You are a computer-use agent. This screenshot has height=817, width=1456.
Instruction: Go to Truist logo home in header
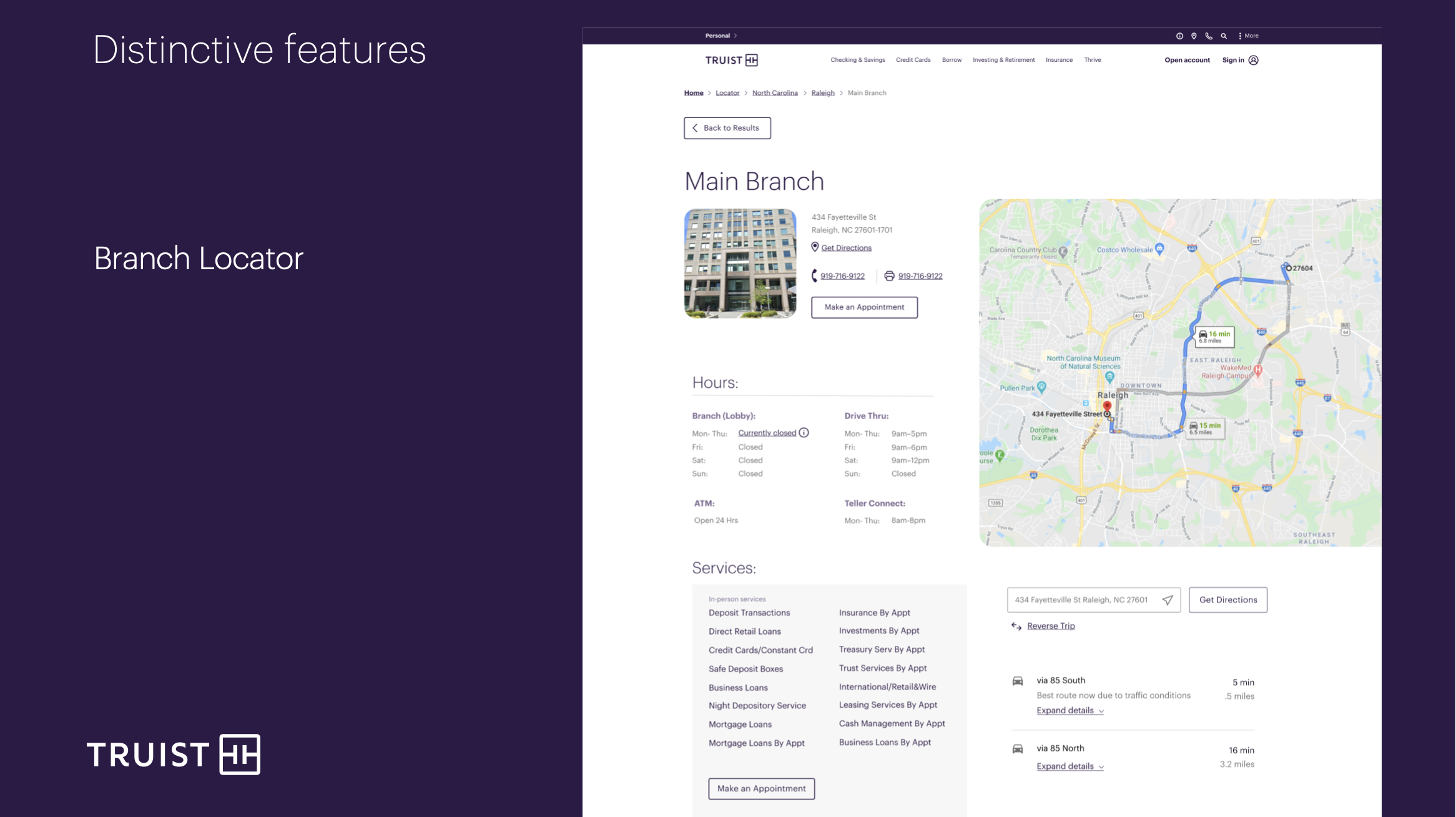coord(731,61)
